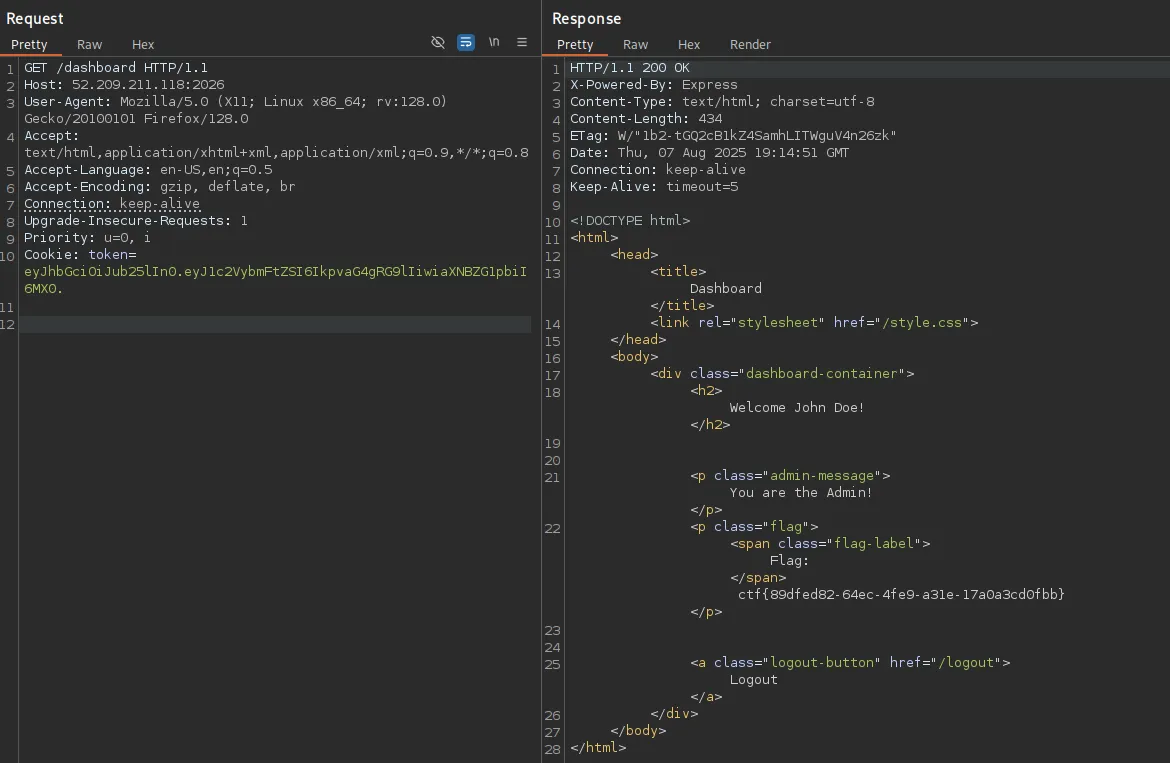The height and width of the screenshot is (763, 1170).
Task: Switch Request view to Raw tab
Action: click(x=89, y=44)
